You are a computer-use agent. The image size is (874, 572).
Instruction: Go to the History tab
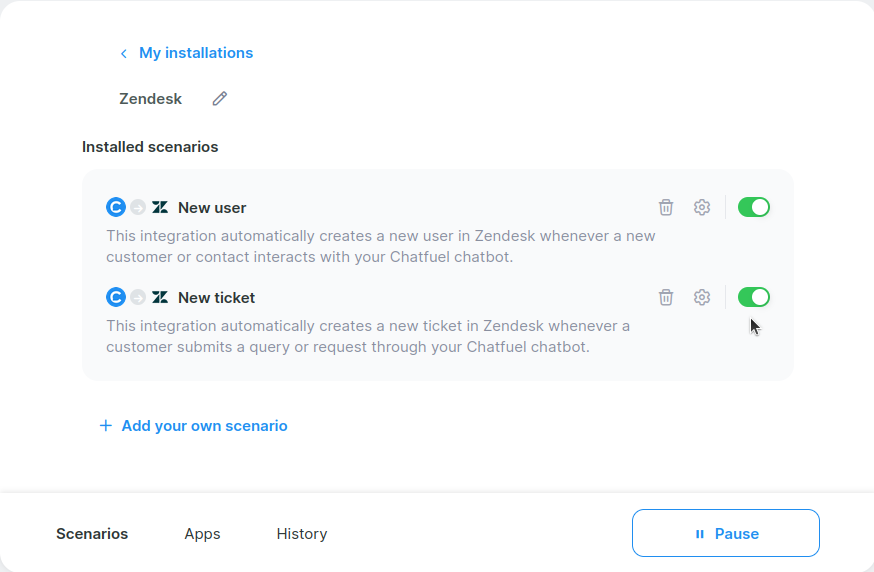click(x=302, y=534)
